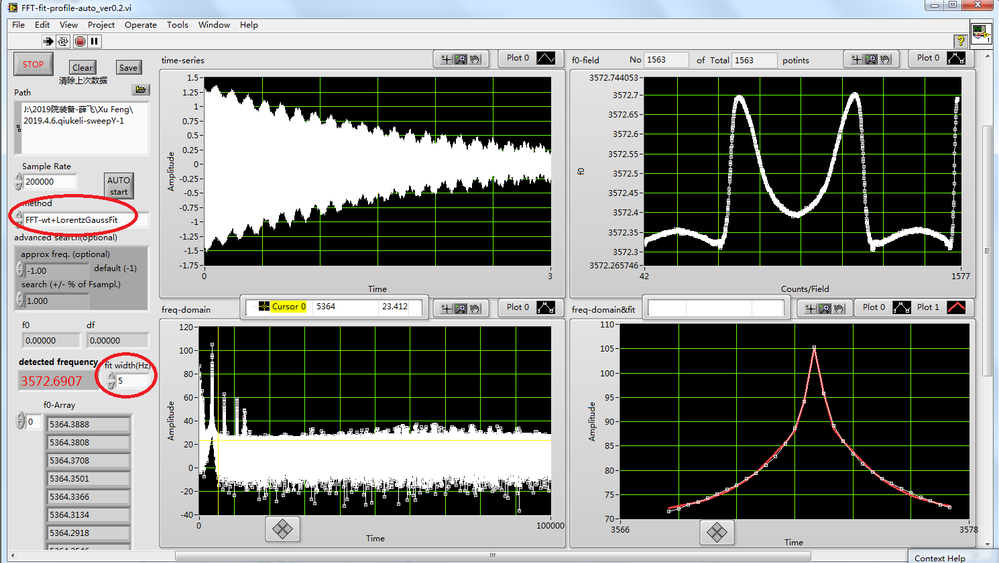
Task: Click the Run arrow in the toolbar
Action: 48,41
